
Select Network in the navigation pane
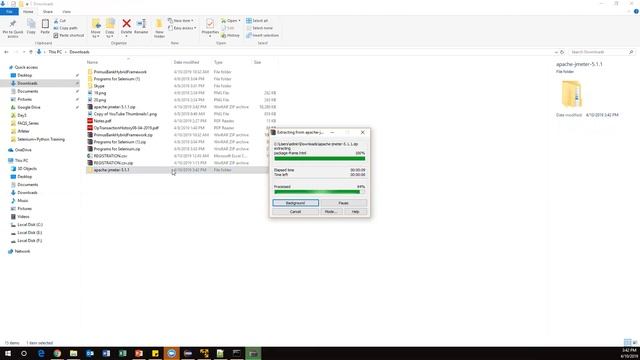point(22,251)
